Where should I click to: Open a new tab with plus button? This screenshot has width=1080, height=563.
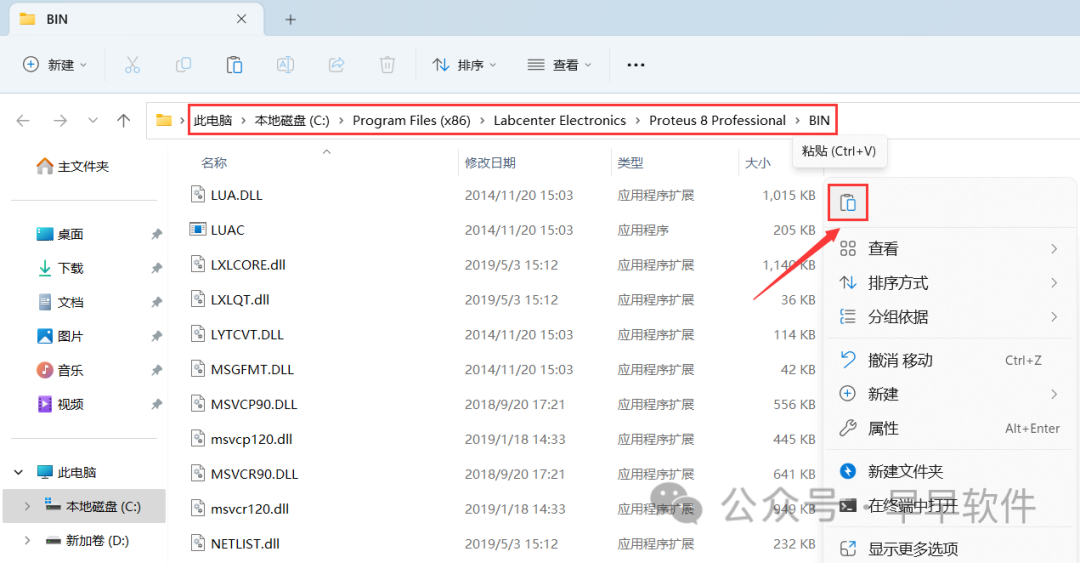(x=291, y=19)
